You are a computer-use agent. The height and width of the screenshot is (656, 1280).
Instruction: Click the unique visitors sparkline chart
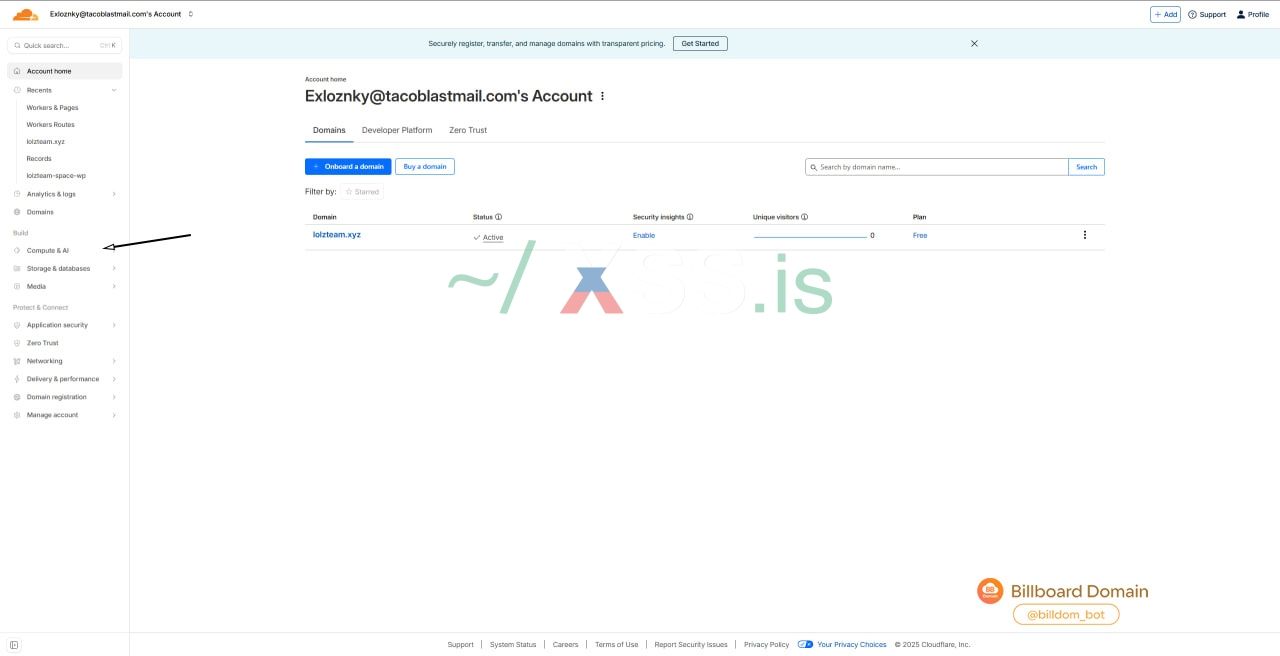pos(810,236)
